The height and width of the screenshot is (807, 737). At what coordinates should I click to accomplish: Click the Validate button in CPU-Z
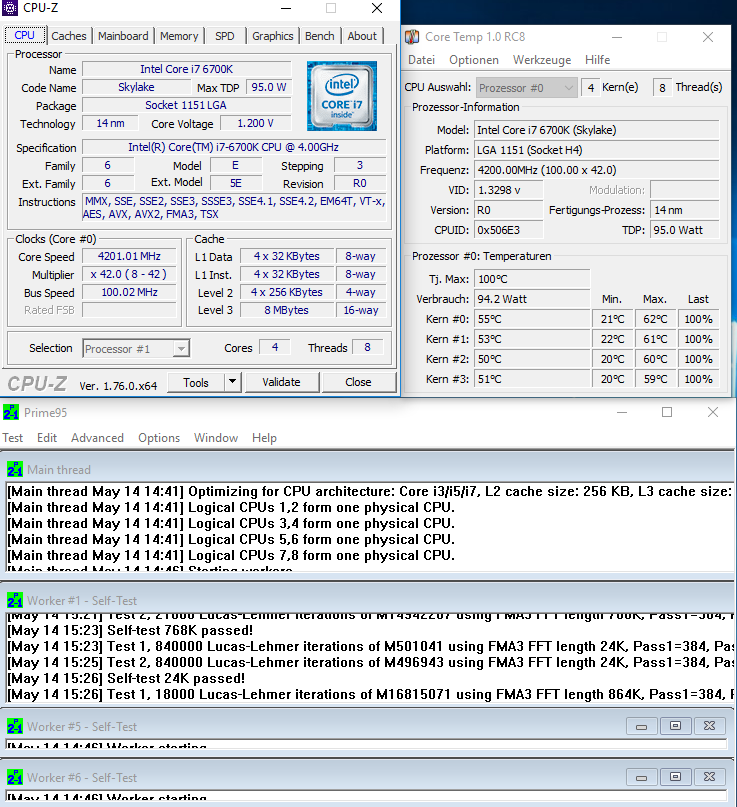pyautogui.click(x=282, y=382)
